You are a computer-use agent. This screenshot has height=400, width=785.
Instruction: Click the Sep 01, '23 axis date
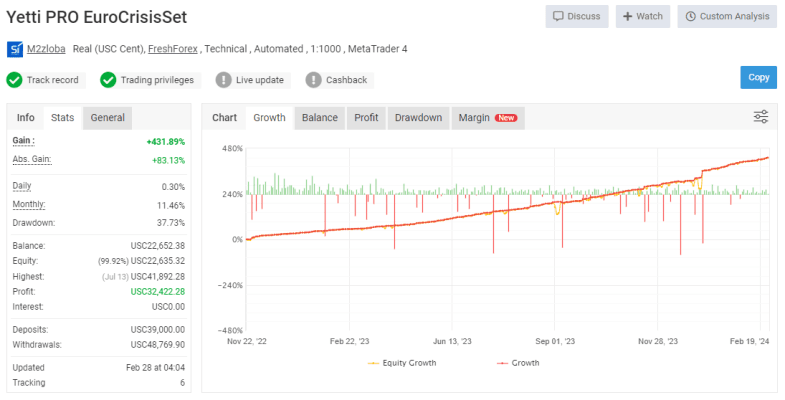[x=555, y=341]
